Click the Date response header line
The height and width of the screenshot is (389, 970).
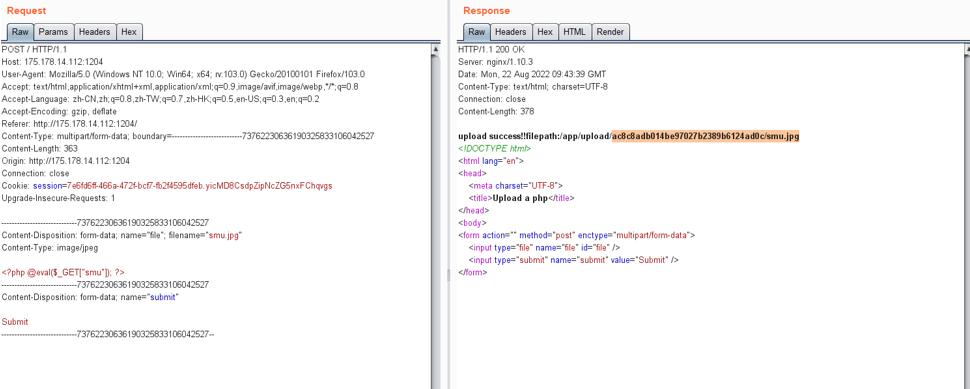(x=532, y=74)
